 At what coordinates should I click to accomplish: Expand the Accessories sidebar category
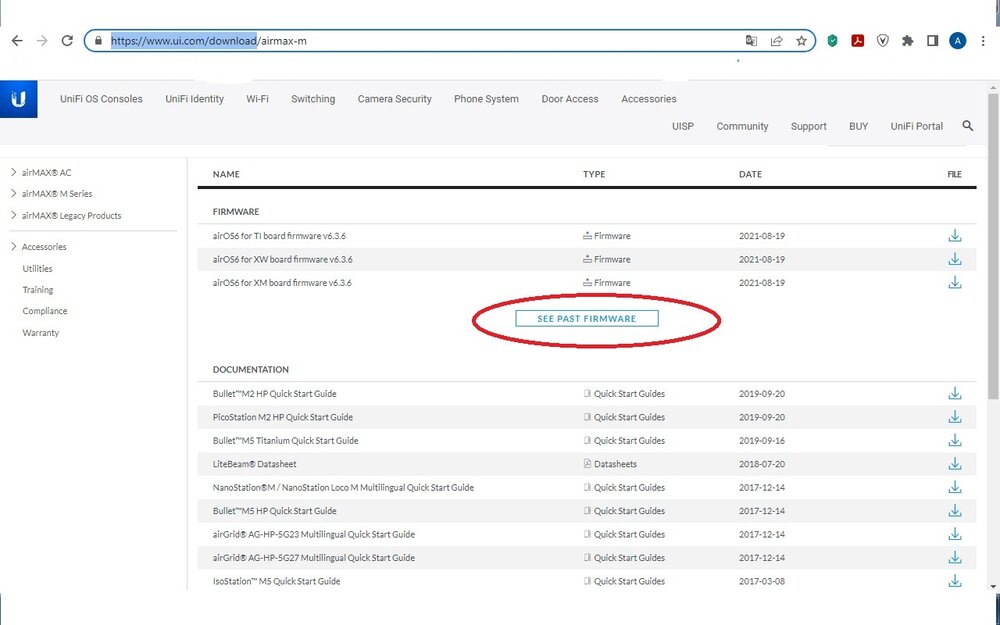[x=44, y=247]
